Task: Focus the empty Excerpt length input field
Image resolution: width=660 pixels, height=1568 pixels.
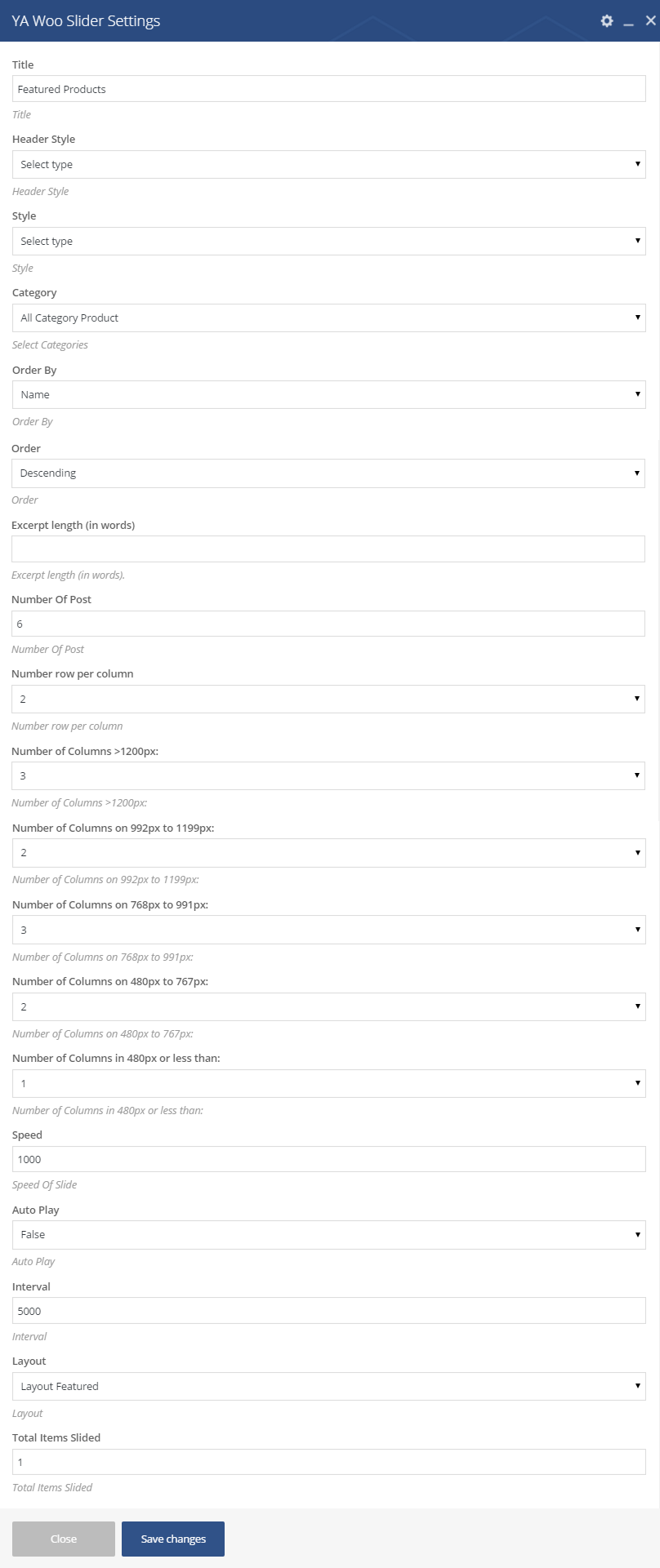Action: pyautogui.click(x=328, y=549)
